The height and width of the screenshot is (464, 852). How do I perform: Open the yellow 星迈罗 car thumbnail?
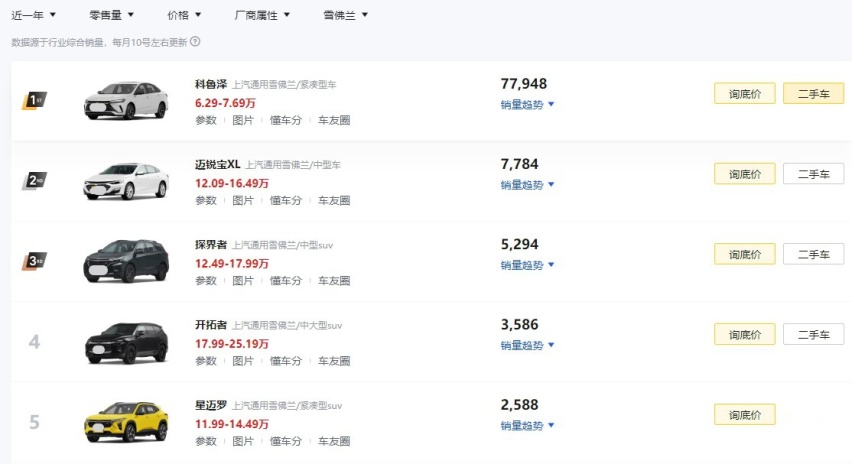pyautogui.click(x=126, y=422)
